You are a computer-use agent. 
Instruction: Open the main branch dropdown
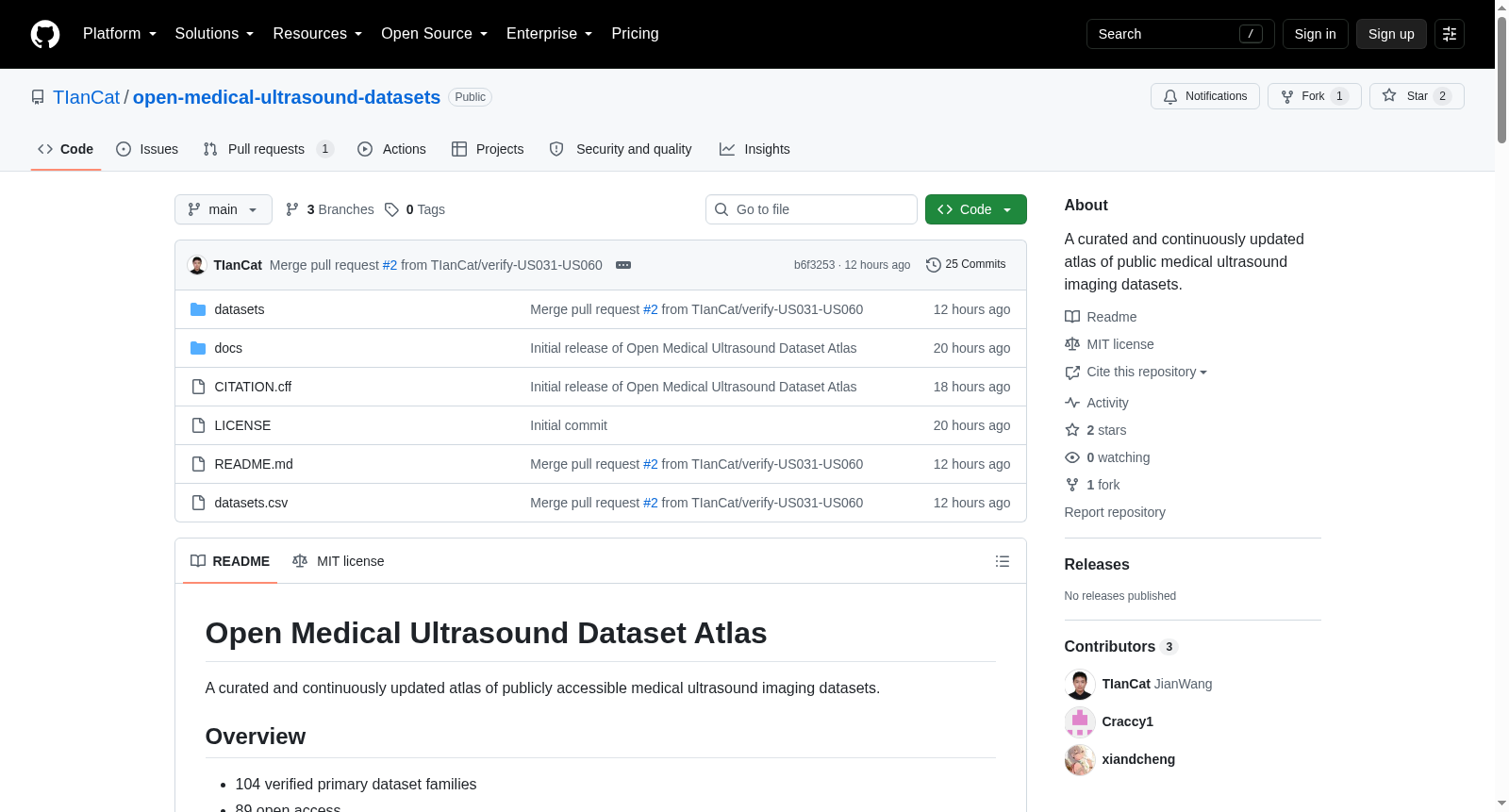point(224,209)
